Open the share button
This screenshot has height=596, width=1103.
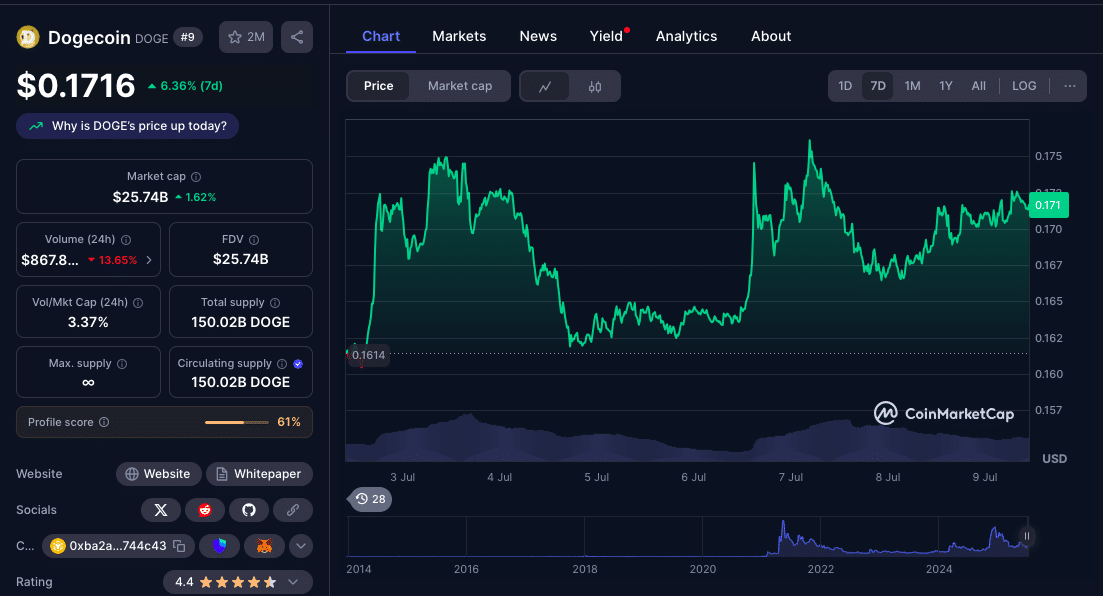(297, 37)
